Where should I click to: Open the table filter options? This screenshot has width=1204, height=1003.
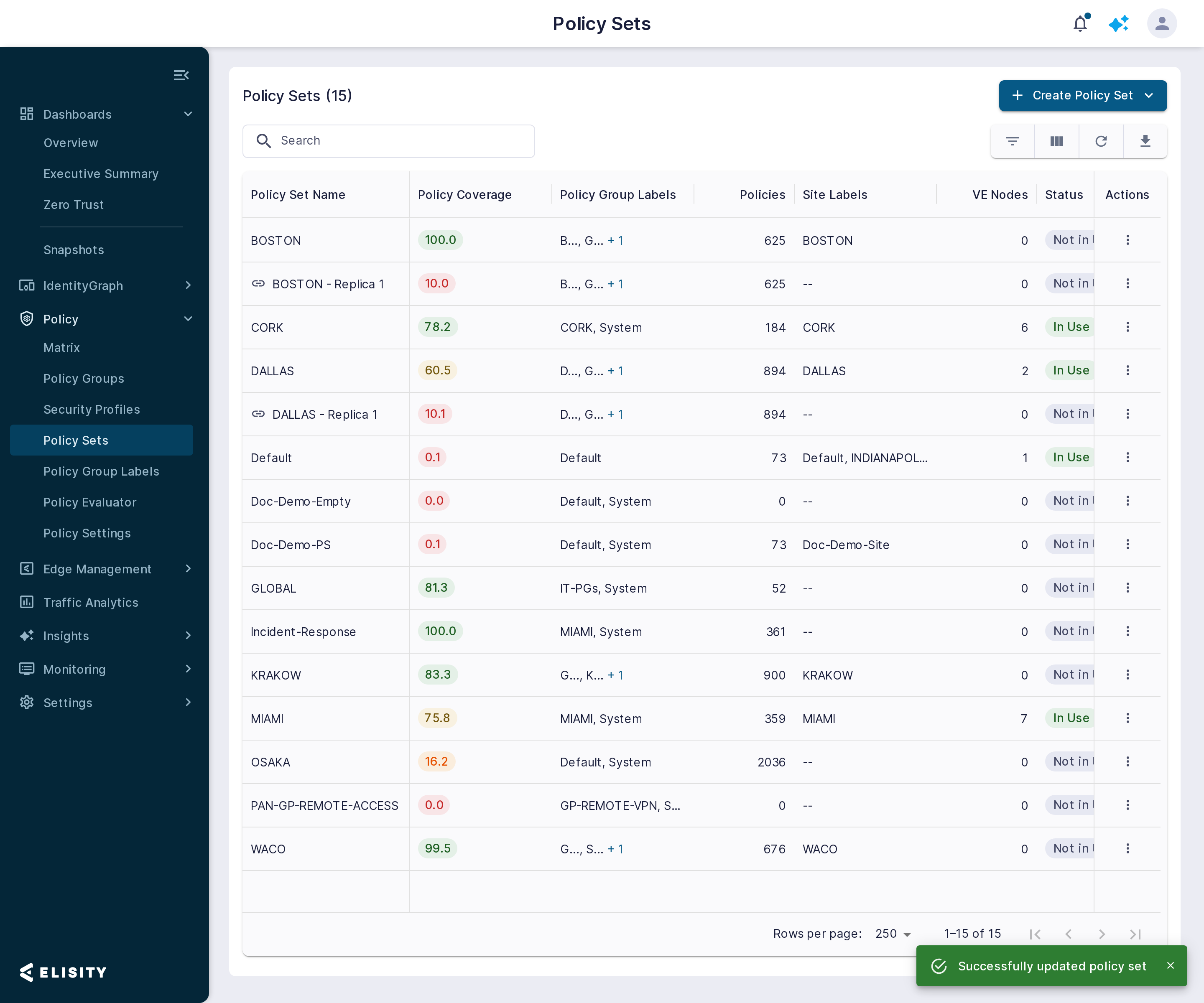click(1013, 141)
